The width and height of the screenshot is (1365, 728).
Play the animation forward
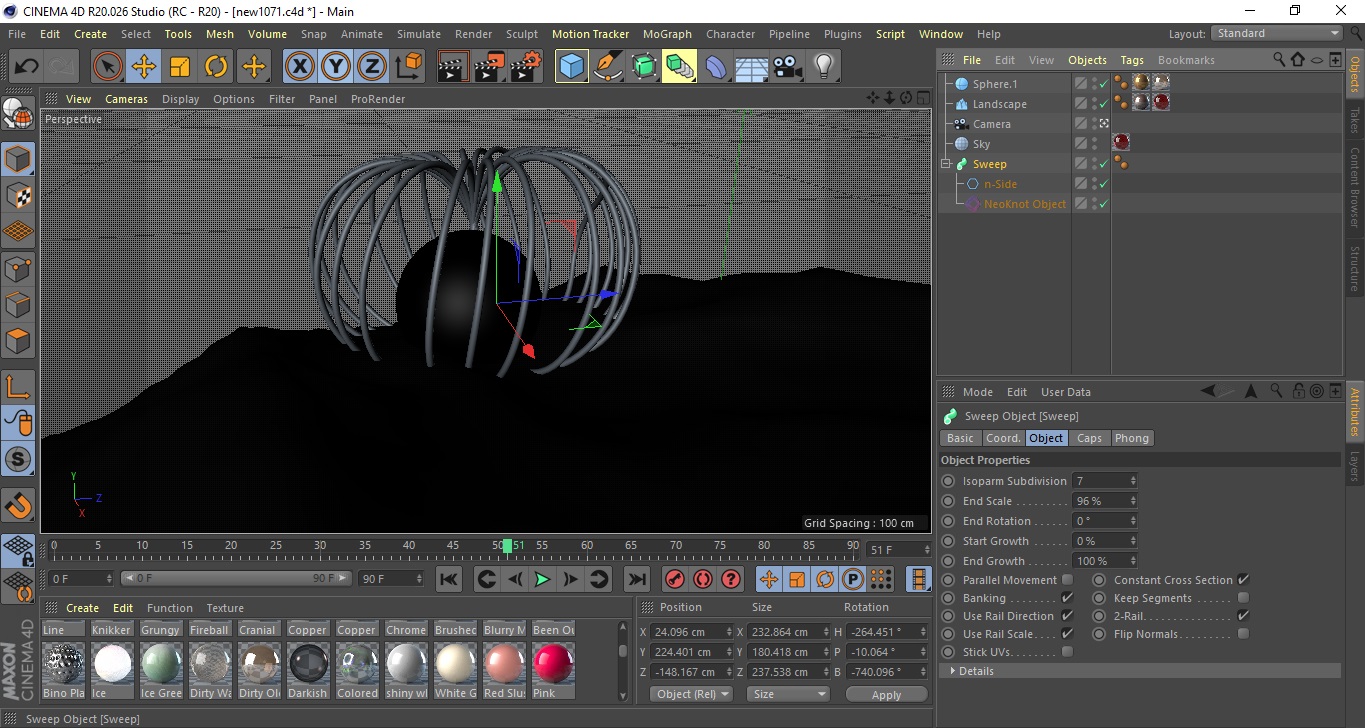point(542,579)
